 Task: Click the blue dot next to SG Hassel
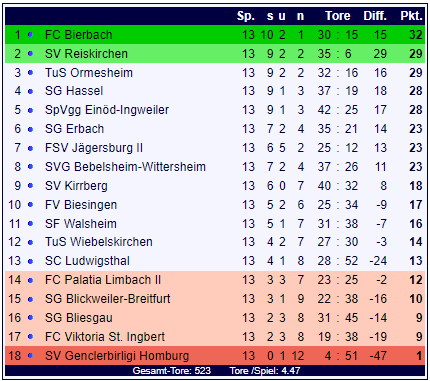(30, 91)
